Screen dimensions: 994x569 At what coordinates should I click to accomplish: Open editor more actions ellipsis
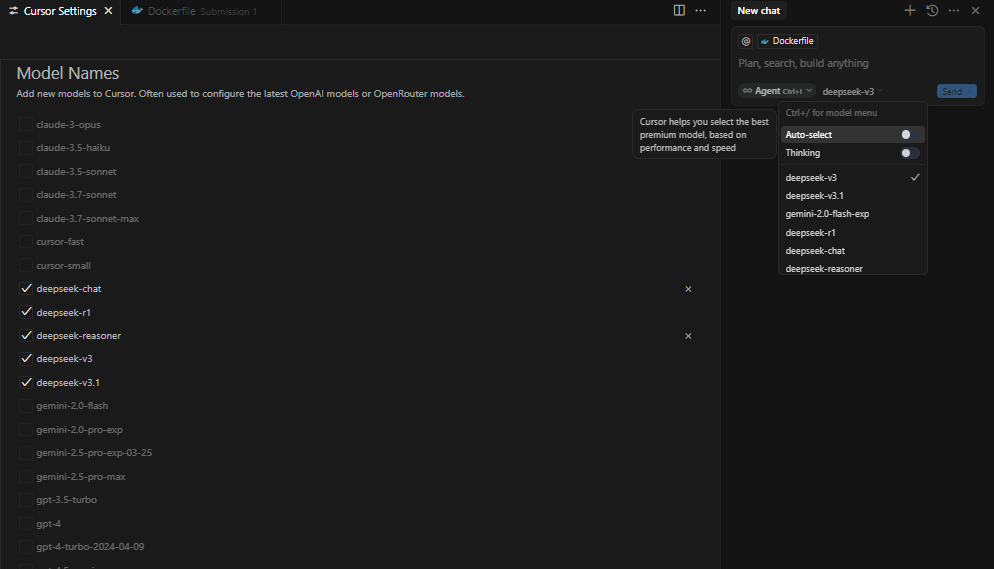[700, 10]
